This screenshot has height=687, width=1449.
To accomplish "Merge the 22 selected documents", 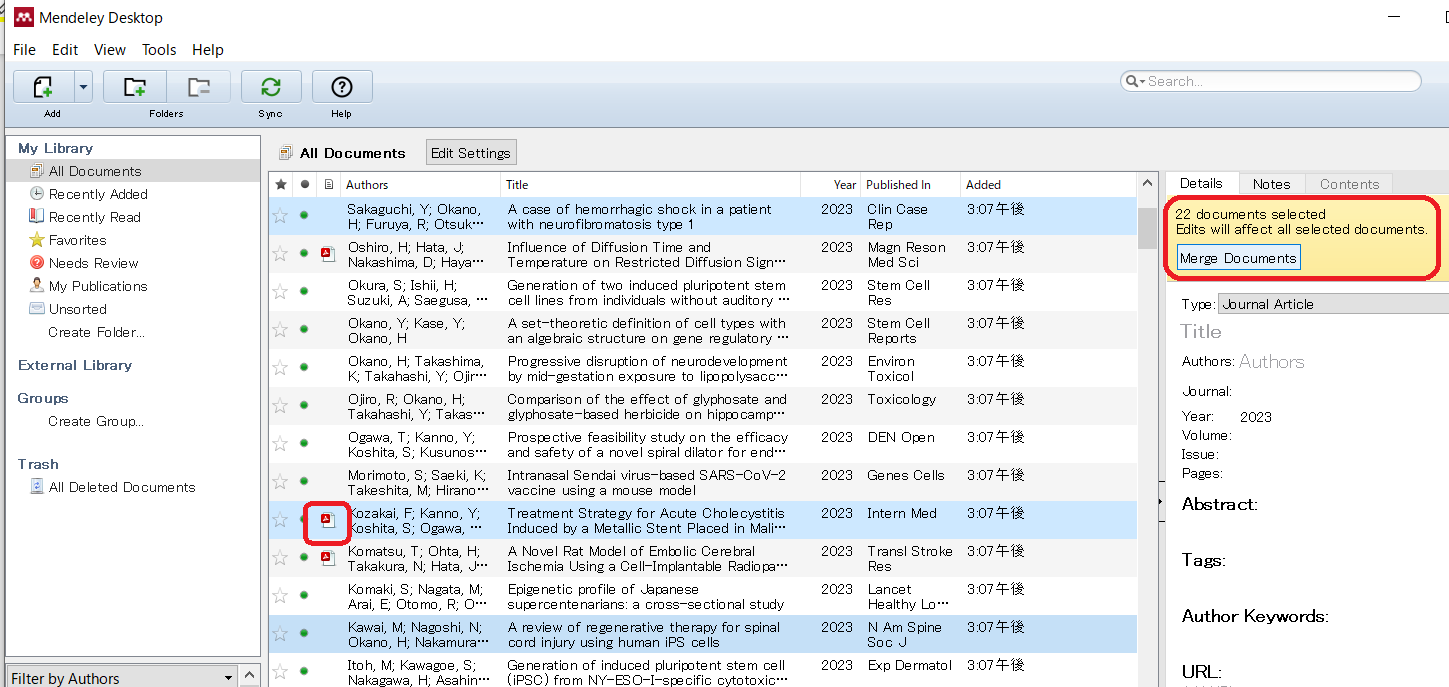I will click(x=1238, y=257).
